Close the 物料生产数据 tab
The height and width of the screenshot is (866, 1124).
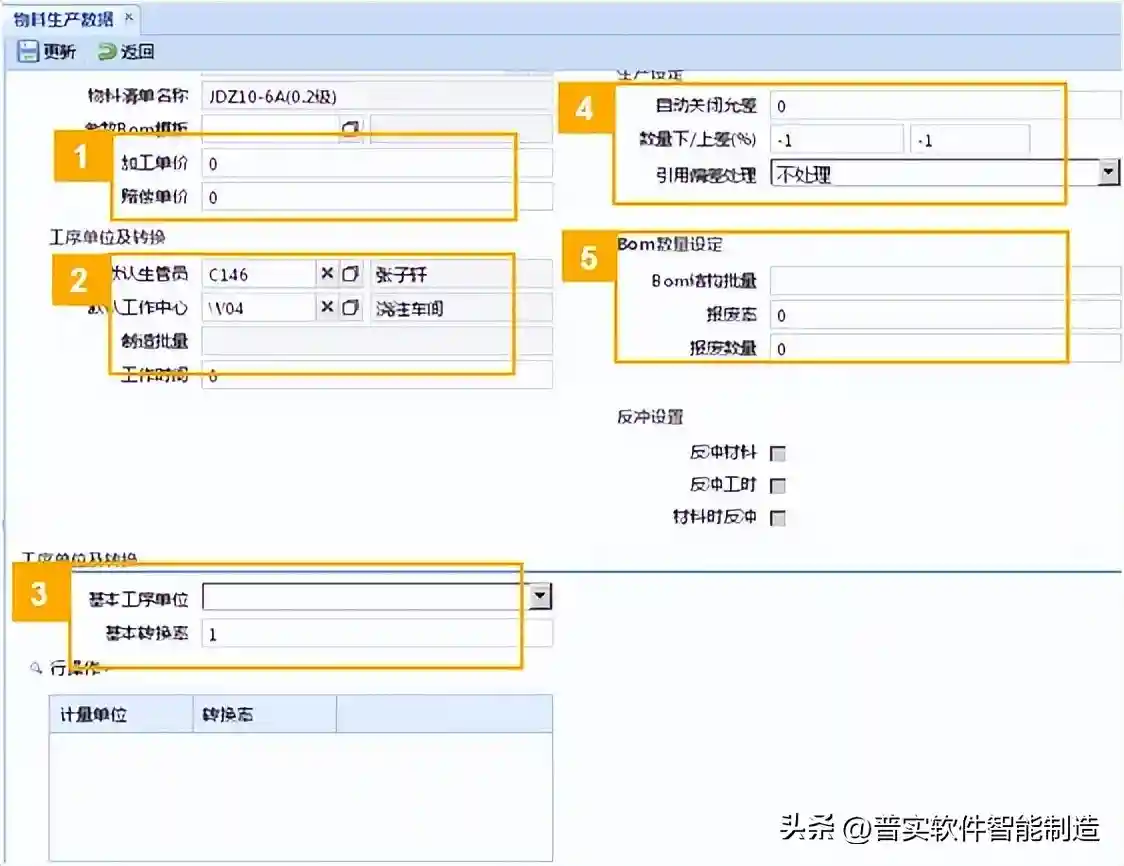128,18
